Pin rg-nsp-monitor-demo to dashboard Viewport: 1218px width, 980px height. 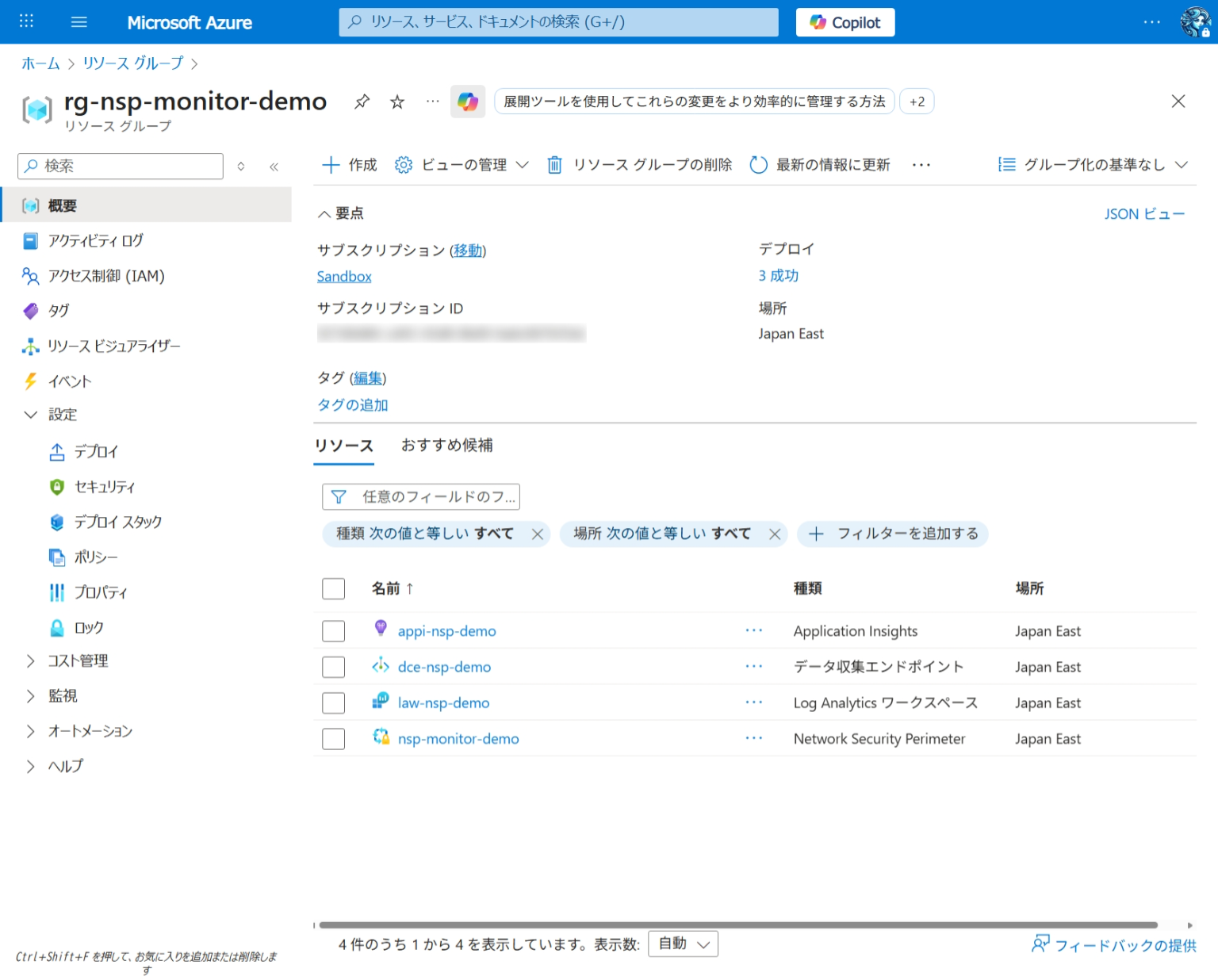tap(362, 101)
